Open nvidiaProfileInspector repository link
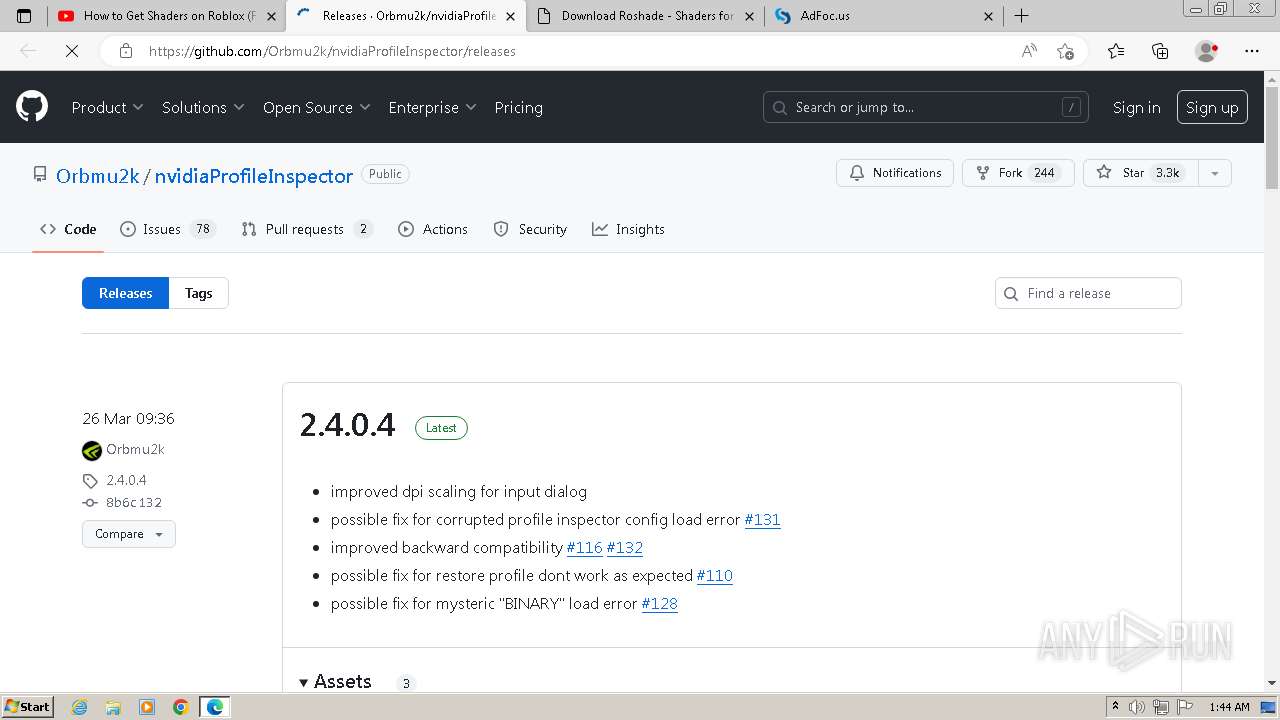1280x720 pixels. pyautogui.click(x=253, y=176)
